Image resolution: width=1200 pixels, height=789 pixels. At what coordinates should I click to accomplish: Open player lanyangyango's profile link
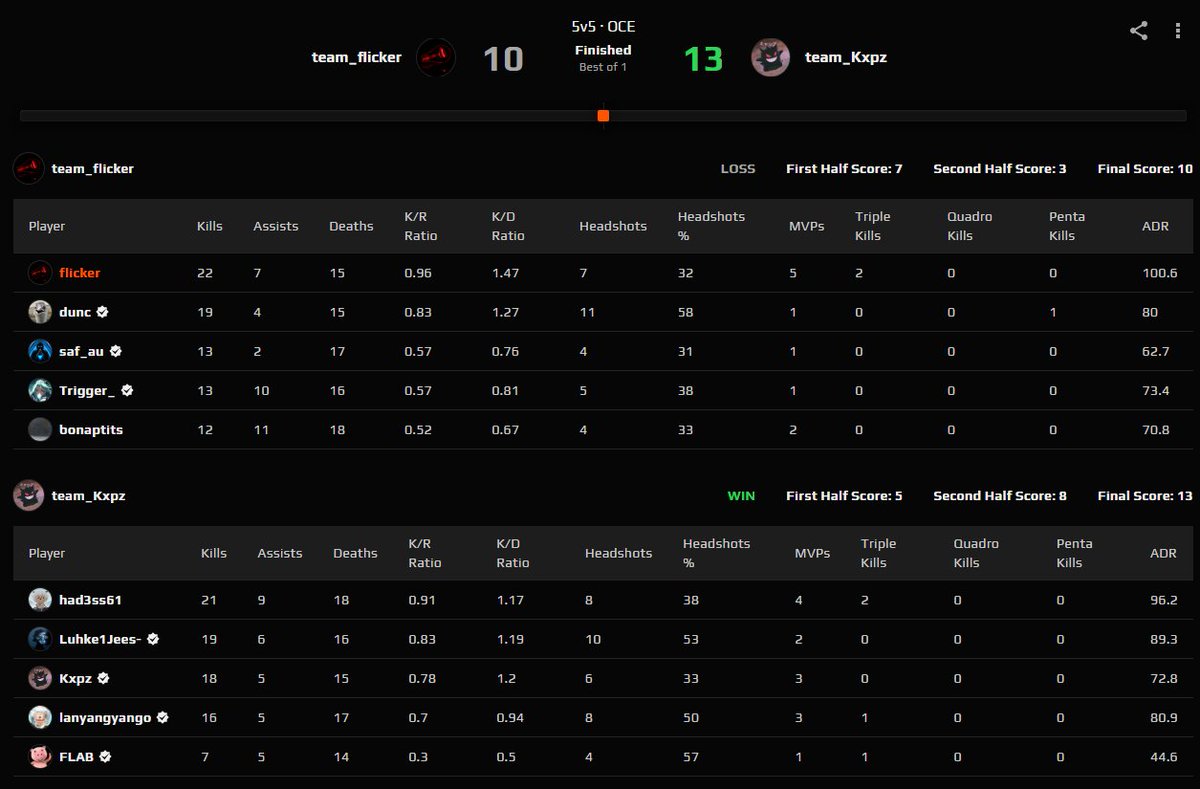(105, 717)
